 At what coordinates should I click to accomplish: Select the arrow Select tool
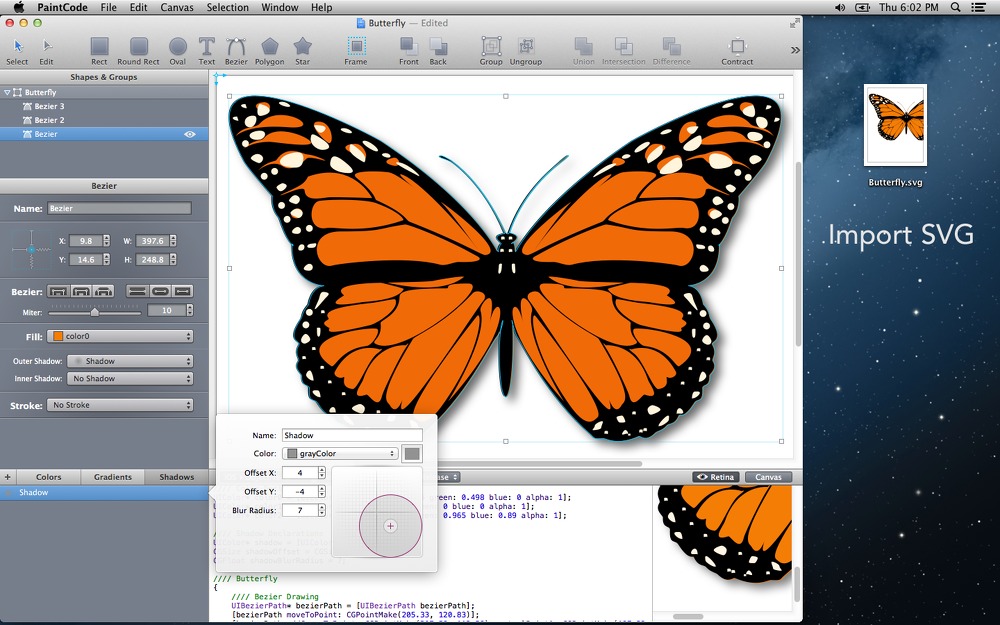click(x=17, y=51)
